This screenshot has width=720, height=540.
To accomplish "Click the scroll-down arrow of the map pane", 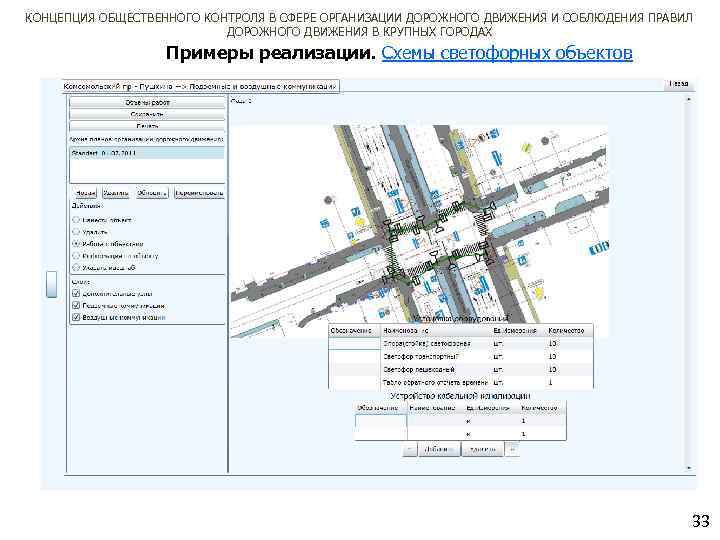I will [688, 468].
